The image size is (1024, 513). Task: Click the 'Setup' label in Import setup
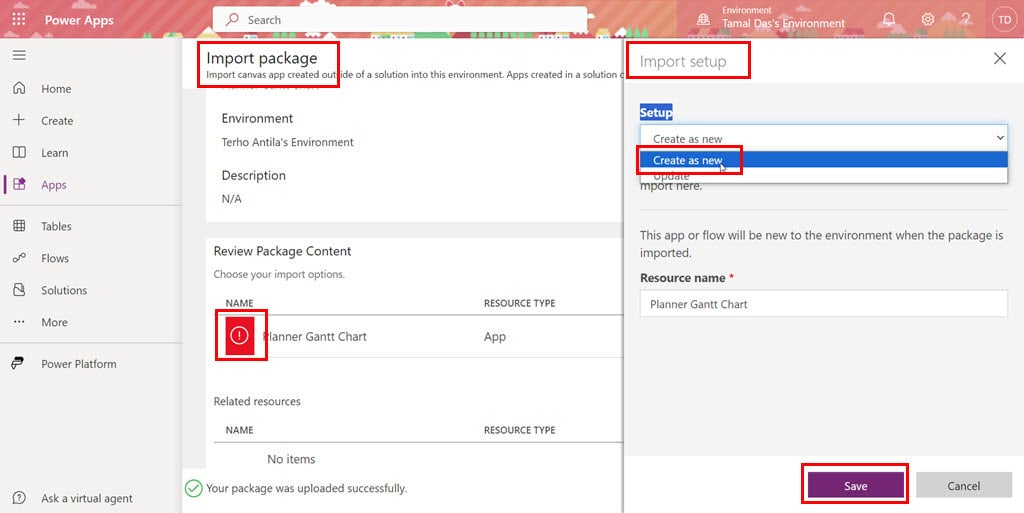(656, 112)
